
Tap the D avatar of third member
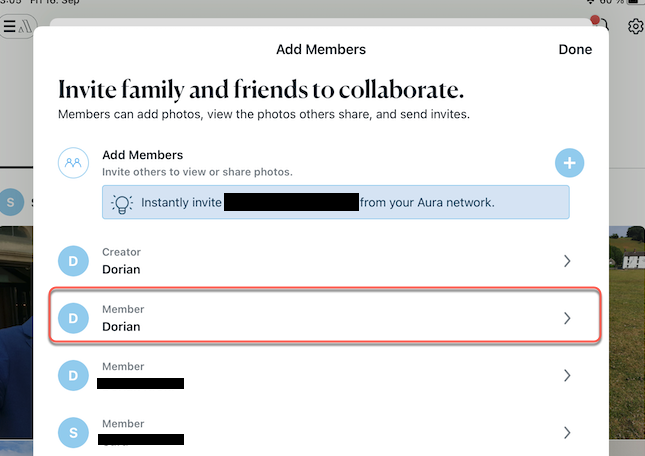pyautogui.click(x=73, y=375)
